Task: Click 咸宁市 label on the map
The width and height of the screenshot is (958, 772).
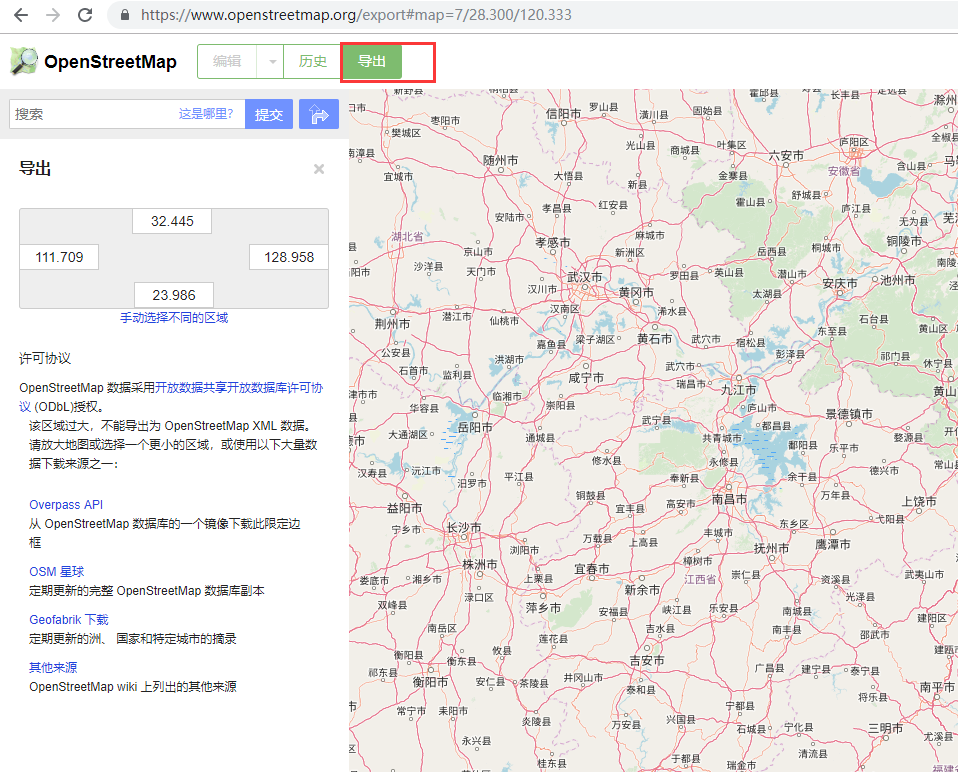Action: (x=586, y=378)
